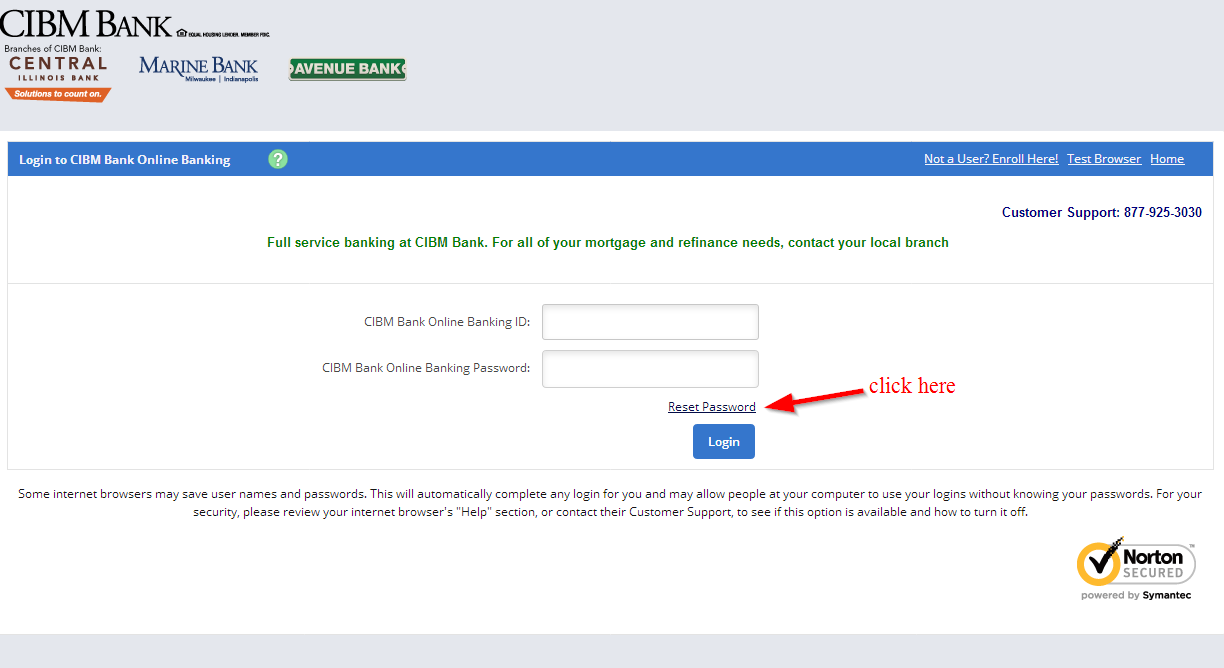Screen dimensions: 1224x668
Task: Click the green help question mark icon
Action: point(278,159)
